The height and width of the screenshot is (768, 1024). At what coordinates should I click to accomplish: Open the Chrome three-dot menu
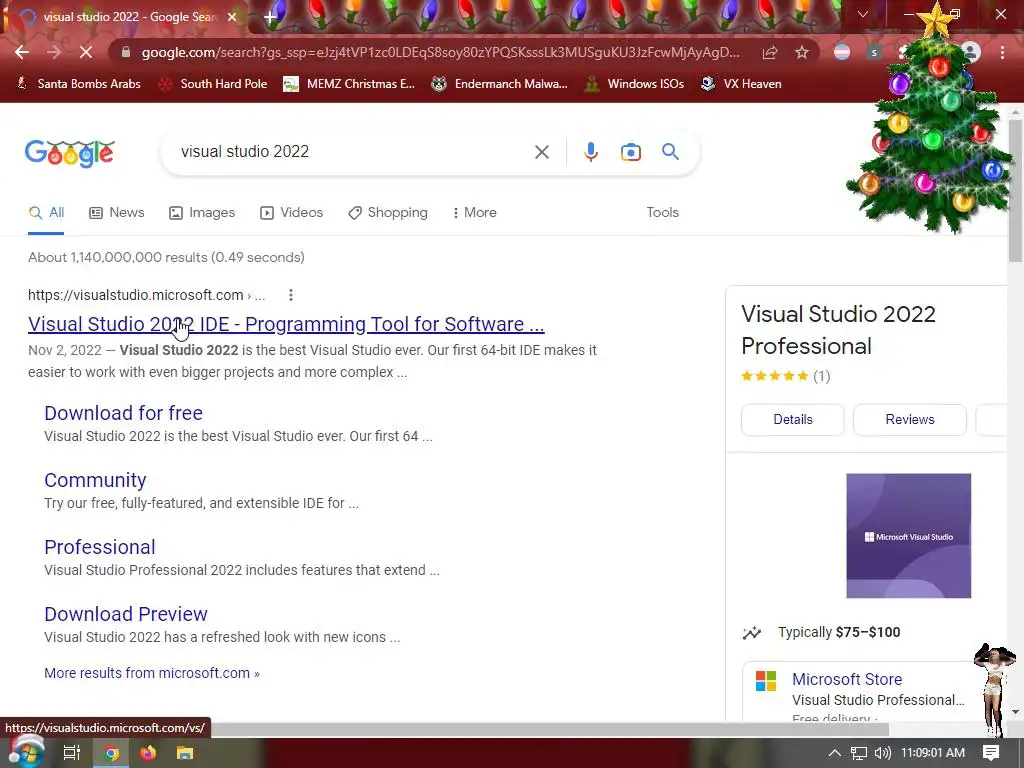pyautogui.click(x=1002, y=52)
